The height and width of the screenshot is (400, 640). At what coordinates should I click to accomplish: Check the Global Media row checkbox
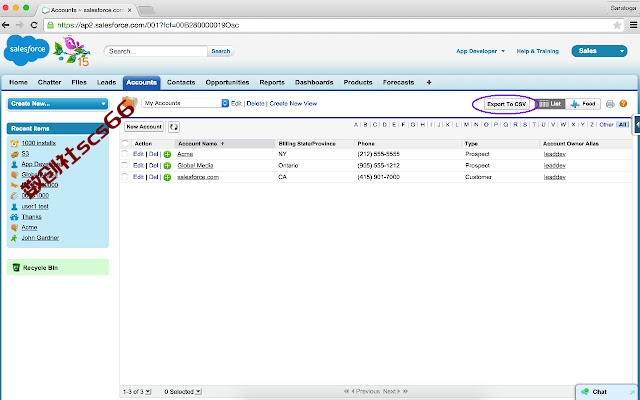pos(125,165)
